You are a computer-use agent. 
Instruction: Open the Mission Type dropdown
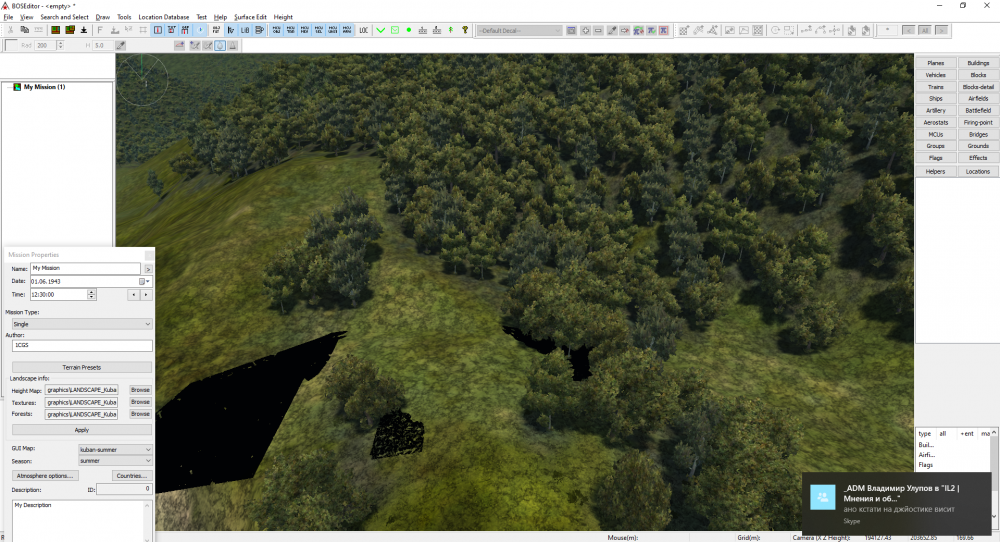[x=82, y=324]
